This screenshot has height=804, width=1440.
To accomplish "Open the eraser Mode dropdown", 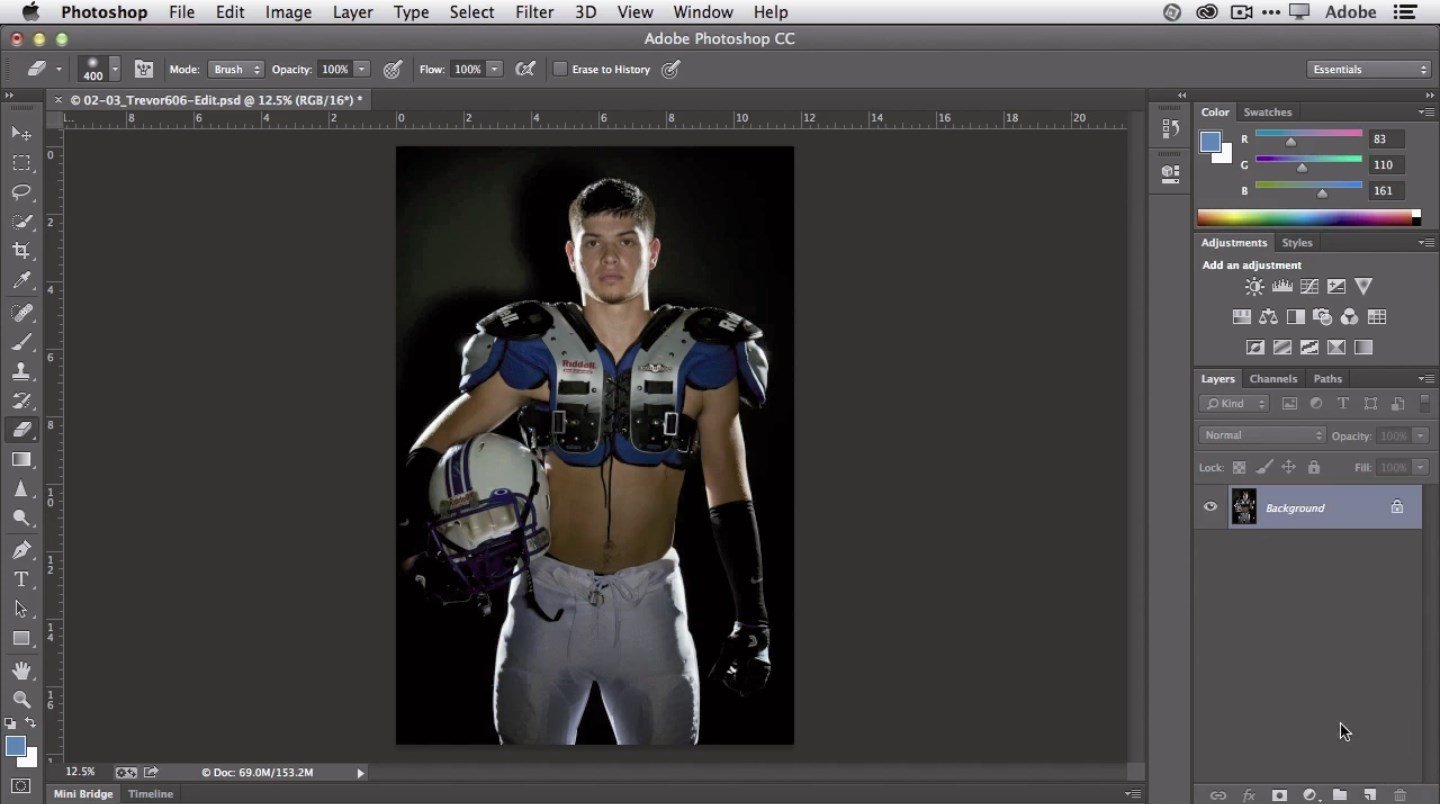I will 235,69.
